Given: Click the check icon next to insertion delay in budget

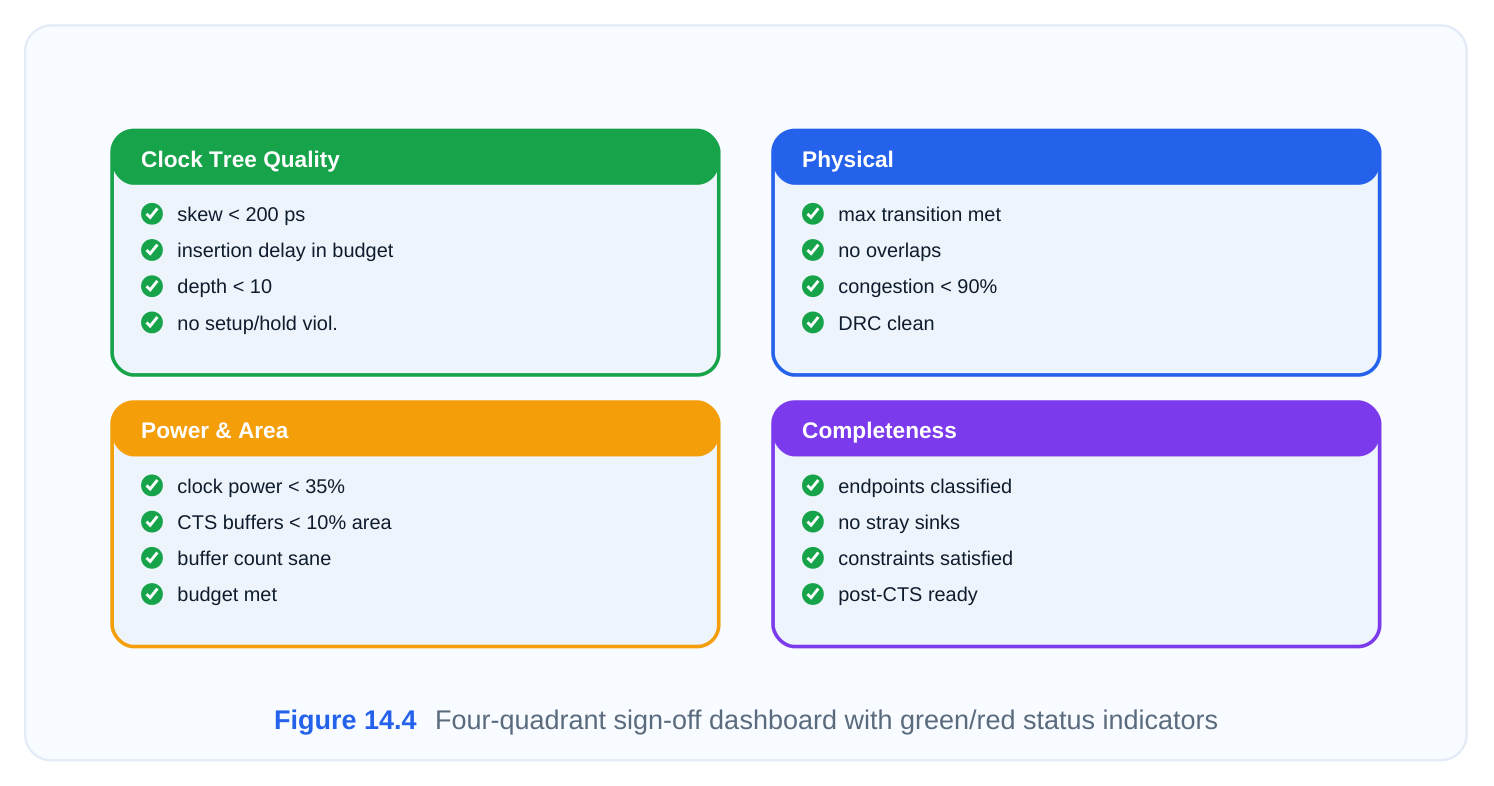Looking at the screenshot, I should pyautogui.click(x=152, y=250).
